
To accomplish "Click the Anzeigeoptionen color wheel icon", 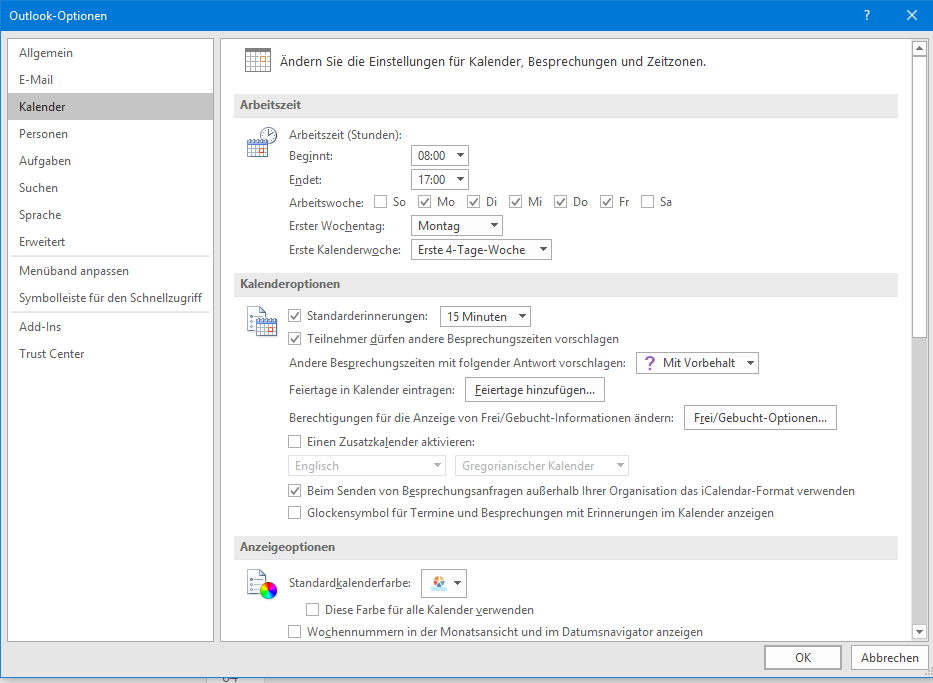I will 262,584.
